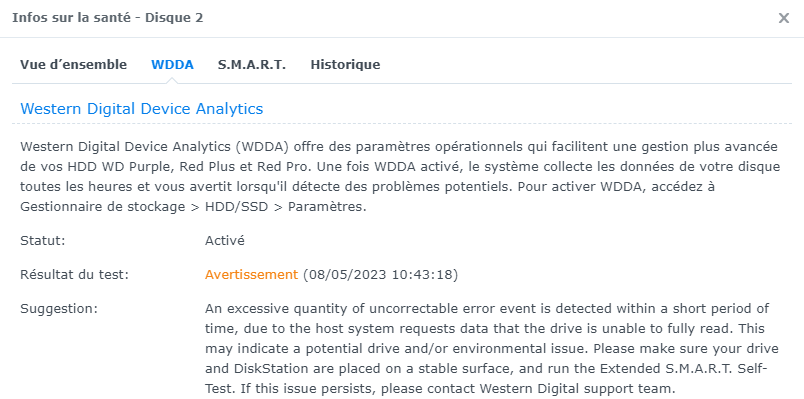Viewport: 804px width, 399px height.
Task: Click the orange Avertissement test result
Action: pos(251,275)
